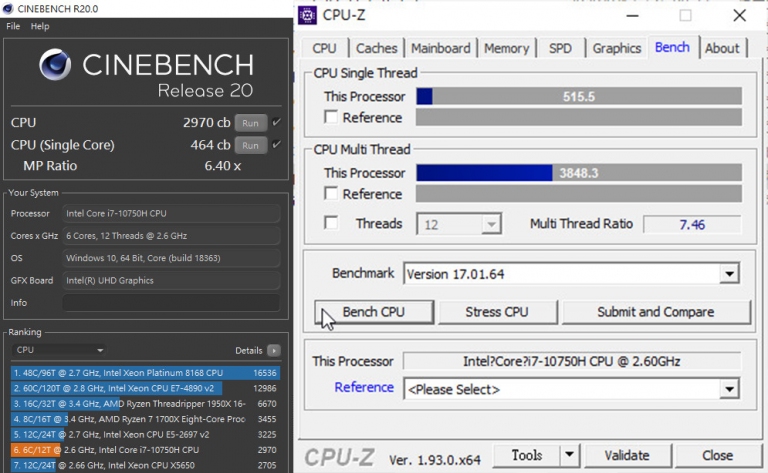Open the Reference processor Please Select dropdown
768x473 pixels.
click(729, 389)
